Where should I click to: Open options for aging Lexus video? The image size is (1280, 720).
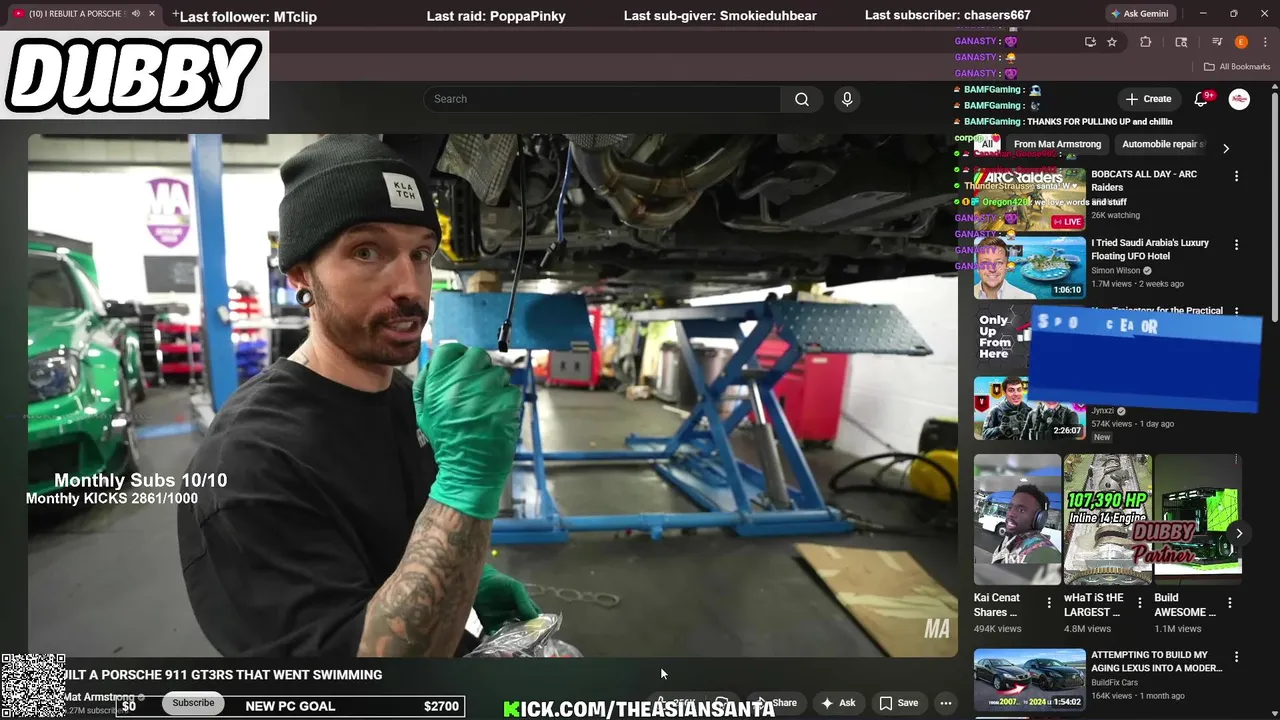(x=1236, y=657)
